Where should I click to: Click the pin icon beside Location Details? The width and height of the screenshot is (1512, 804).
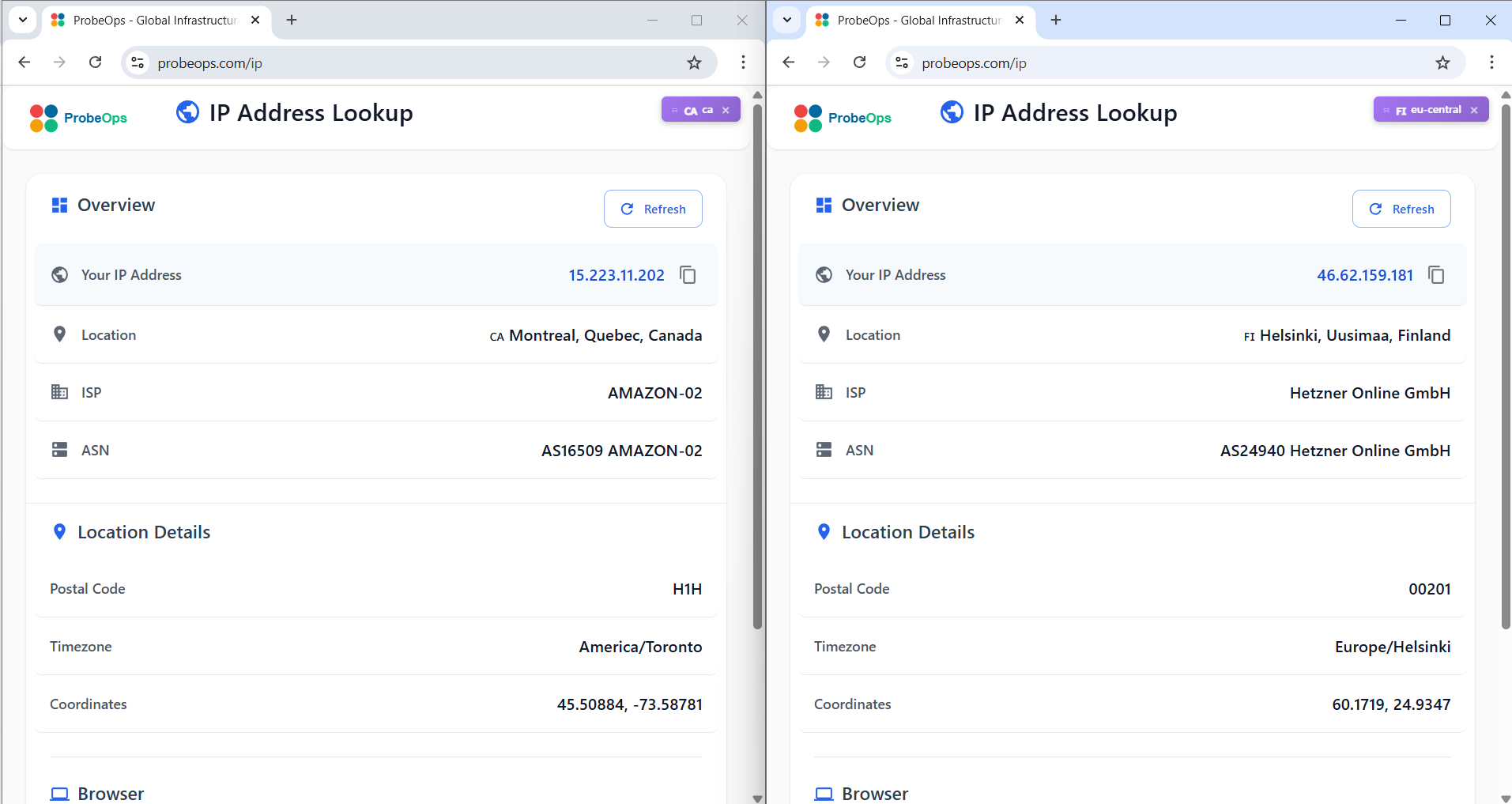(x=59, y=531)
